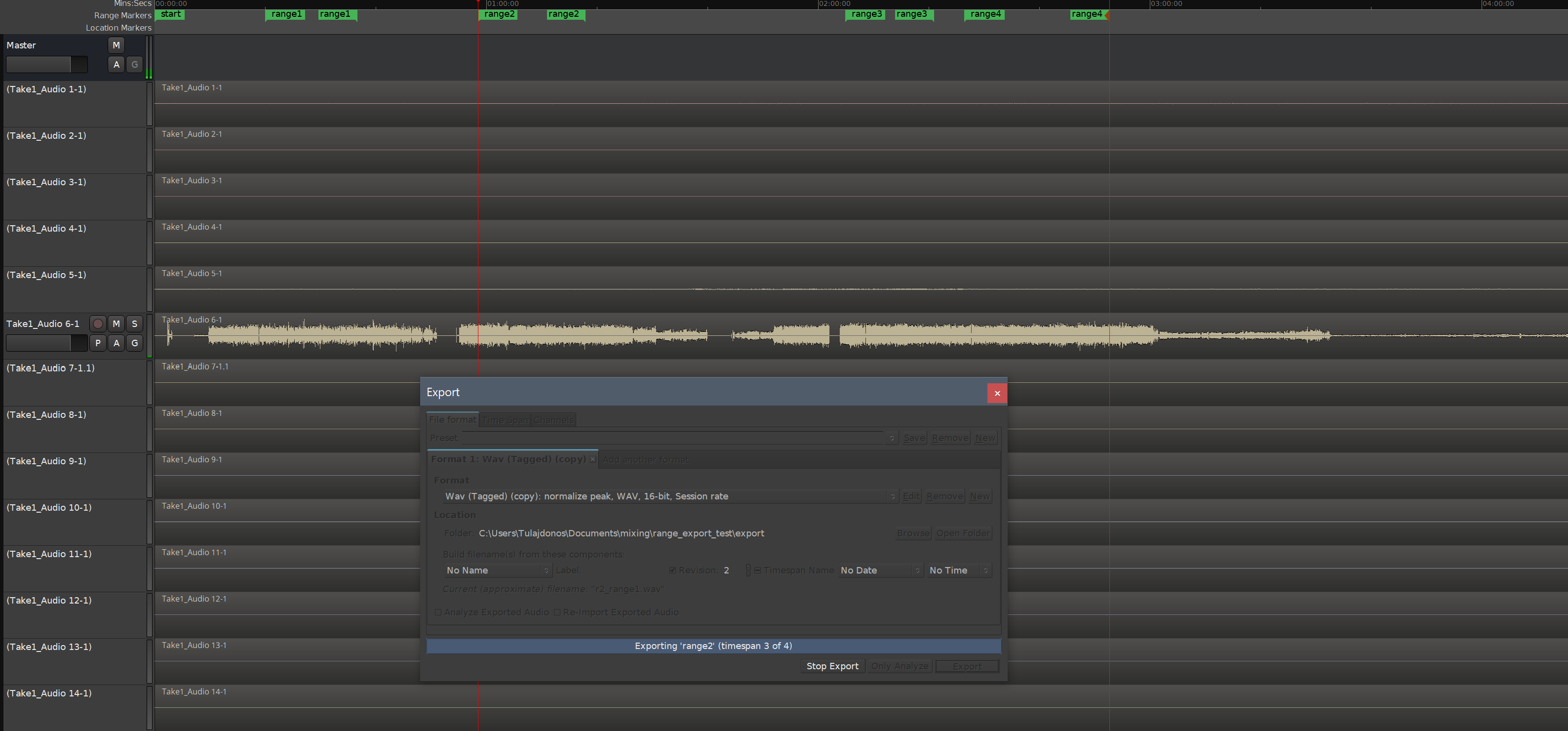
Task: Mute the Take1_Audio 6-1 track
Action: pos(116,324)
